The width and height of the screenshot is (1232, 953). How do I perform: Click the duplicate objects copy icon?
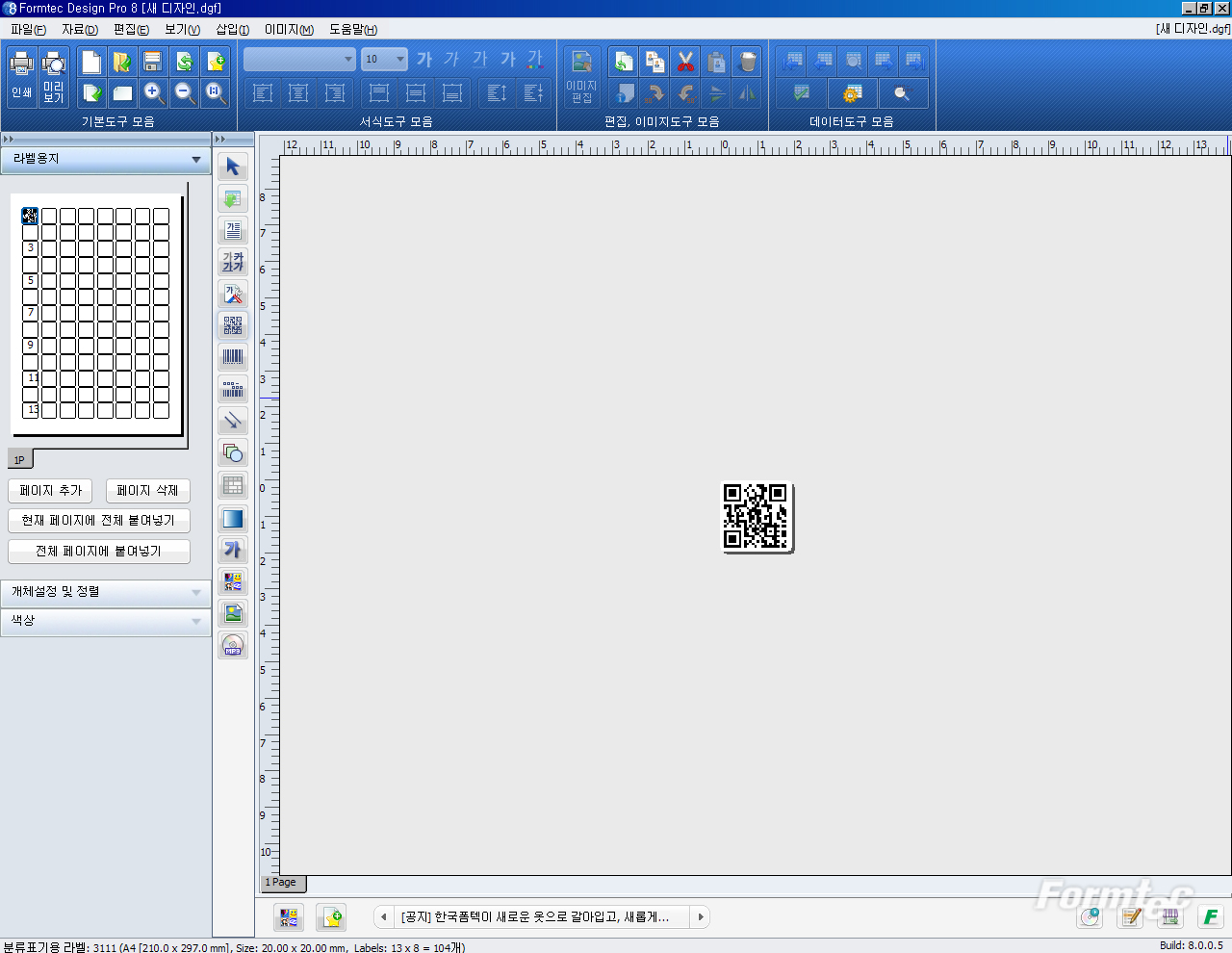[654, 63]
